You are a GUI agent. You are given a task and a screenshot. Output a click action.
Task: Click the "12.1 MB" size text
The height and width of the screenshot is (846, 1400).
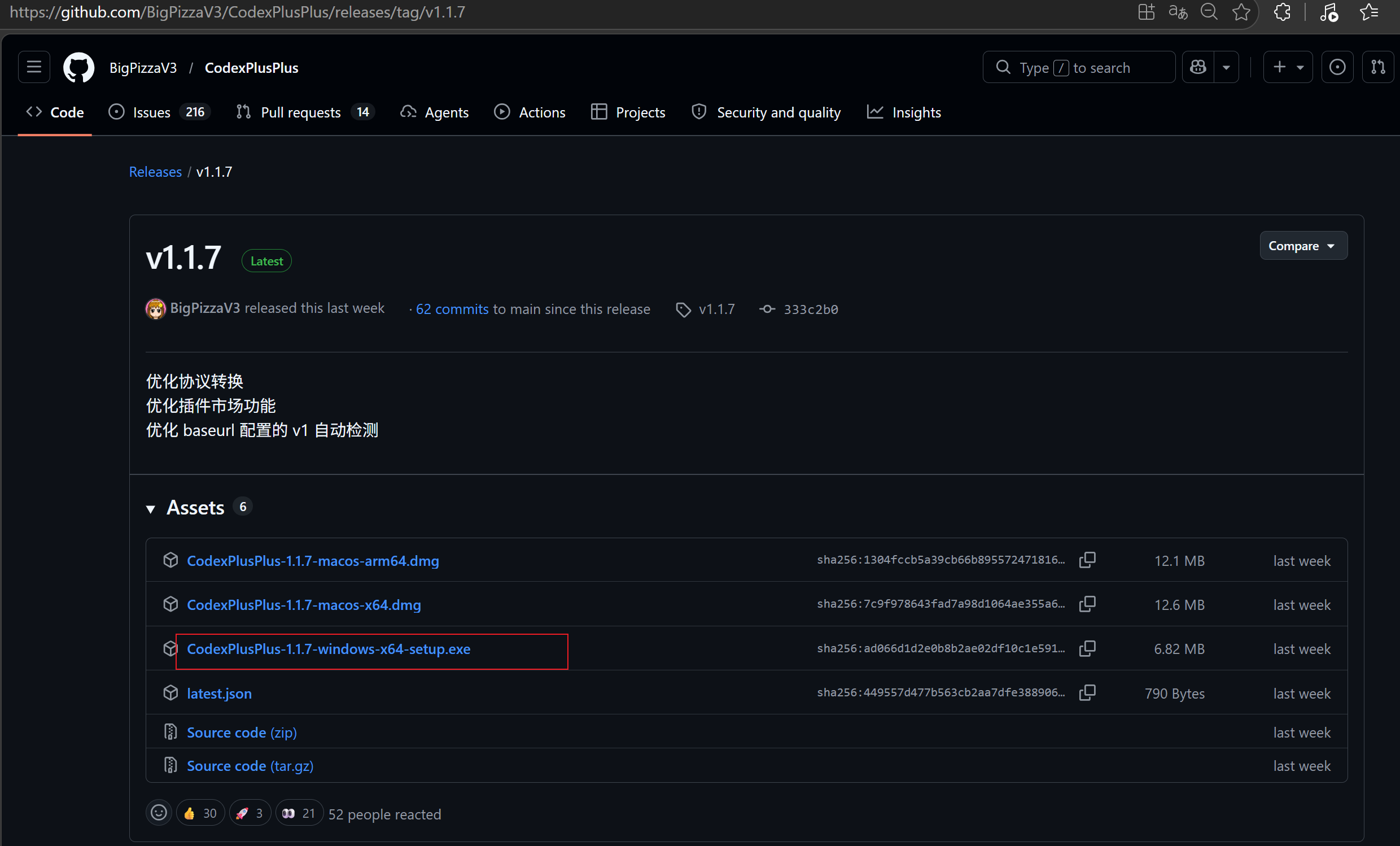coord(1179,561)
